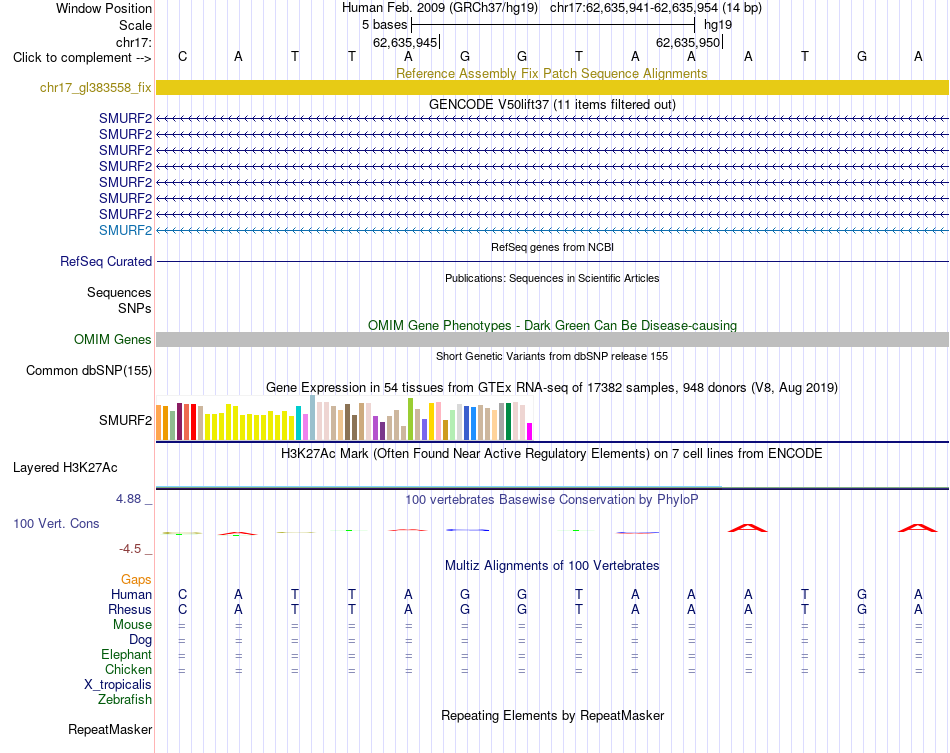Open the "RefSeq genes from NCBI" title

(x=552, y=247)
